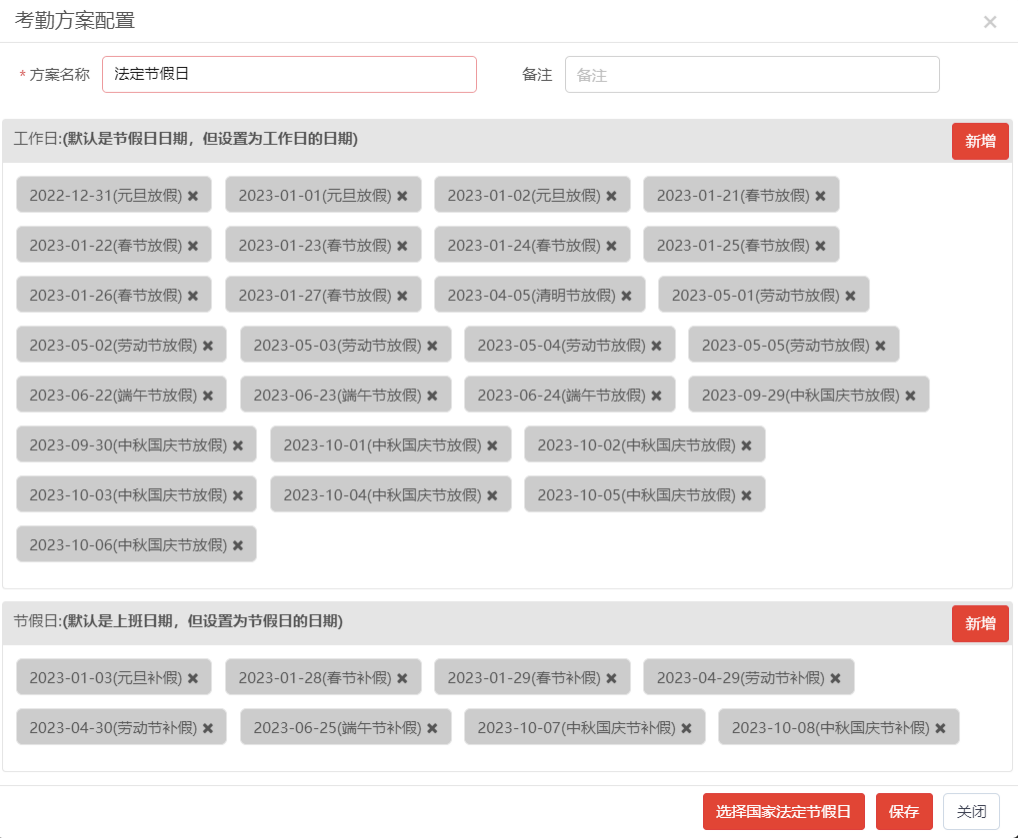Remove the 2022-12-31 元旦放假 tag

tap(193, 196)
